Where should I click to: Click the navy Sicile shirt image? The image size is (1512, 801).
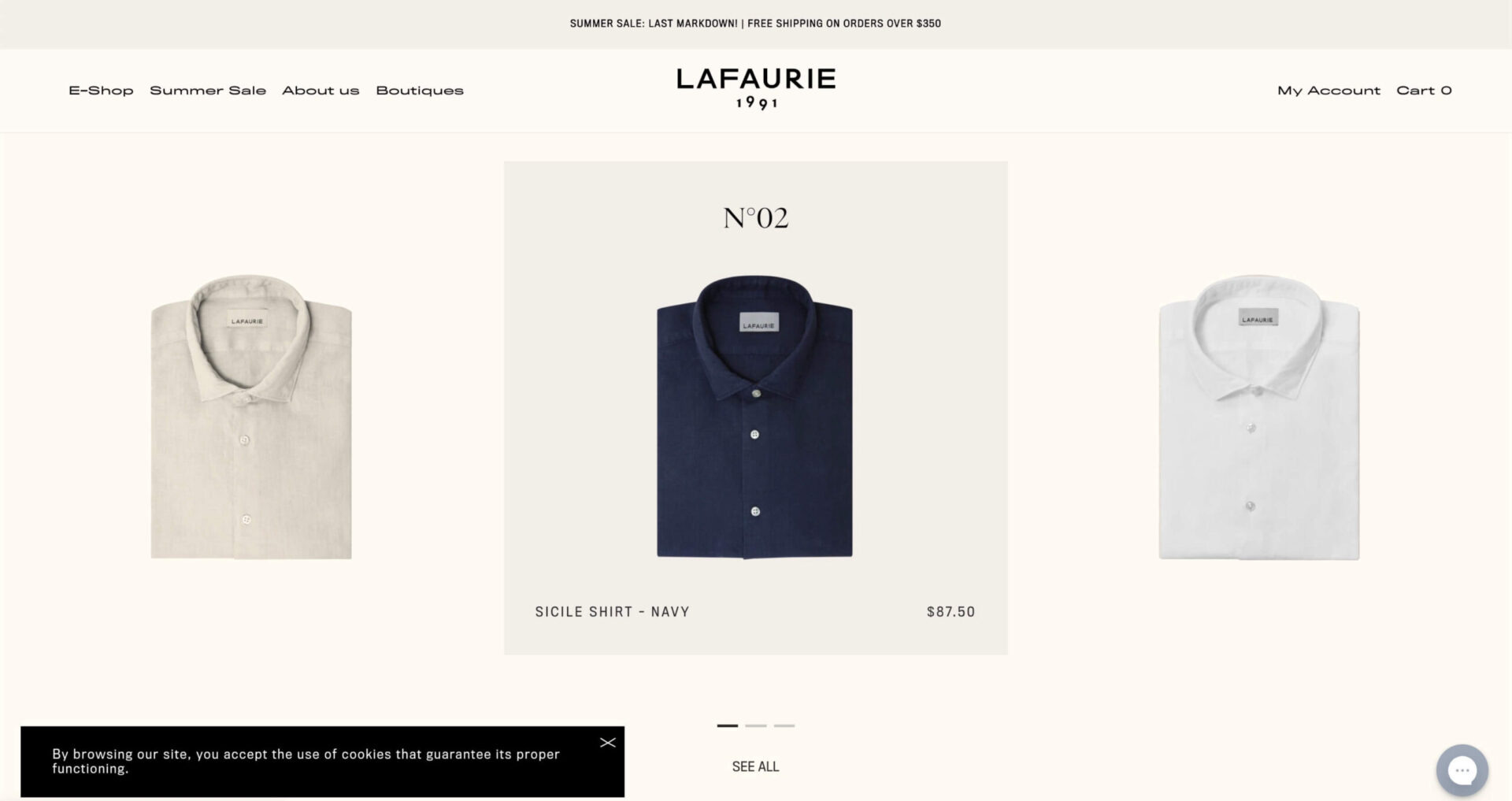click(x=755, y=417)
